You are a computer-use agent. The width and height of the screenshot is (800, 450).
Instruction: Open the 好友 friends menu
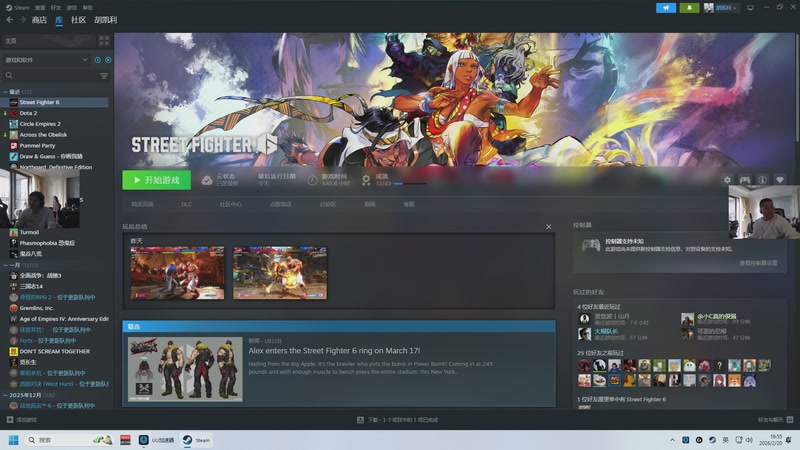pyautogui.click(x=56, y=8)
